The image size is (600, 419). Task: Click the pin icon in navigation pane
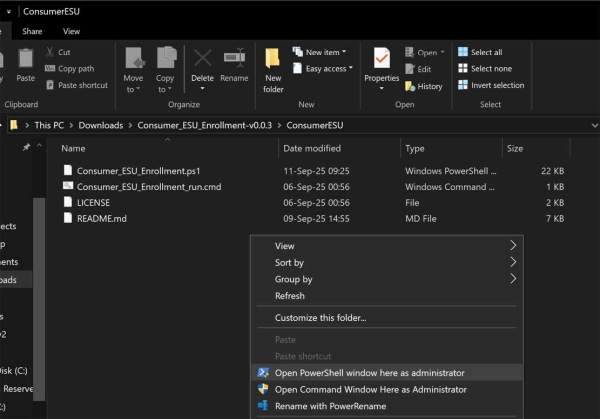[x=26, y=147]
